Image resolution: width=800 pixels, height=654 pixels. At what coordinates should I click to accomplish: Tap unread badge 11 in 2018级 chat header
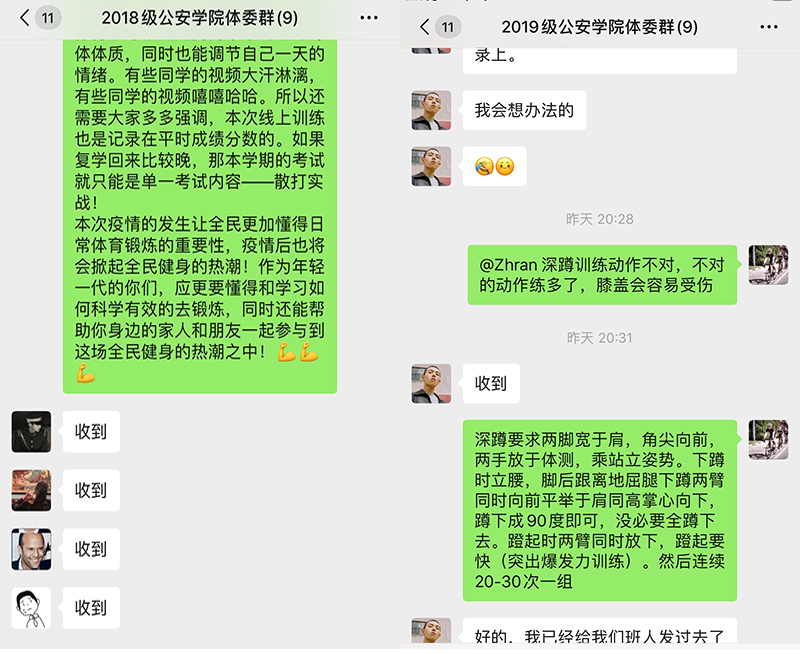[x=48, y=18]
